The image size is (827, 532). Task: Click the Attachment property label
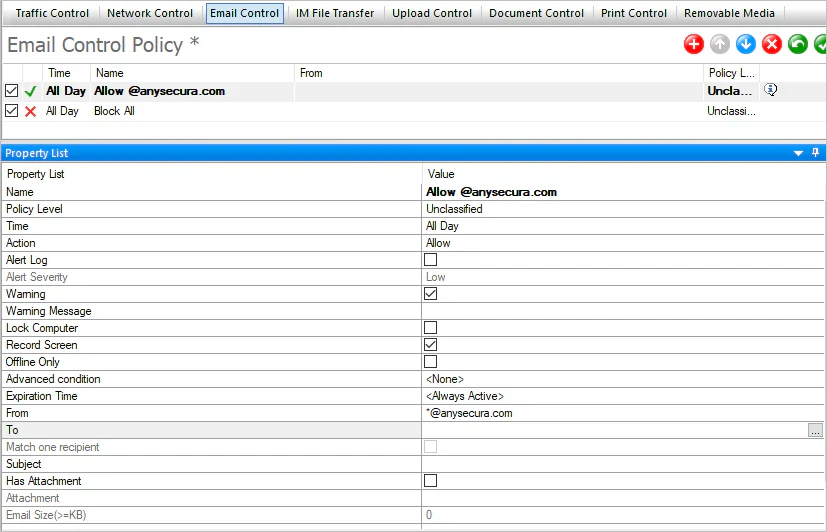33,498
